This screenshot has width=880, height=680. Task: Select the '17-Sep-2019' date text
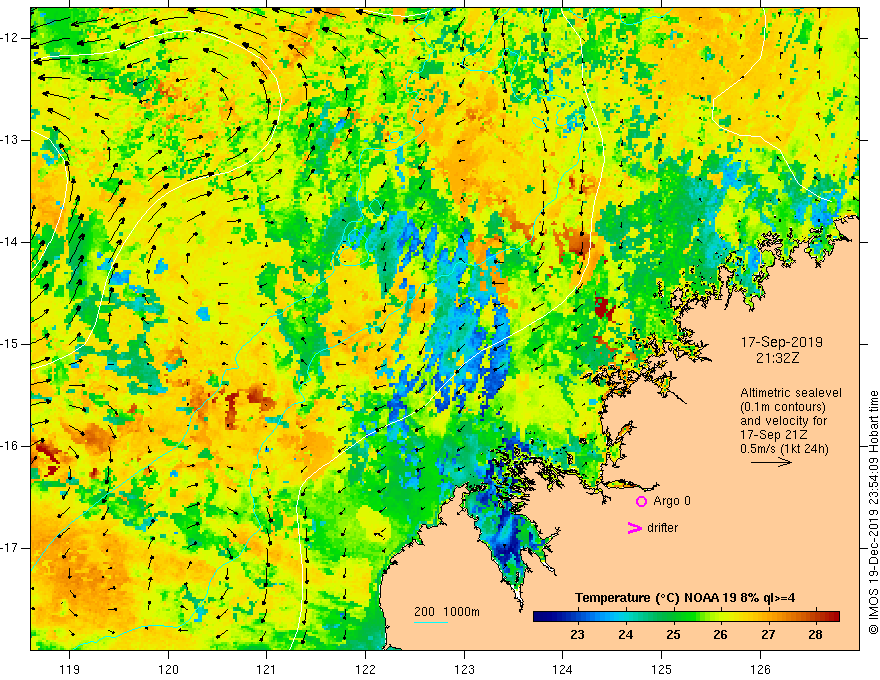tap(781, 342)
